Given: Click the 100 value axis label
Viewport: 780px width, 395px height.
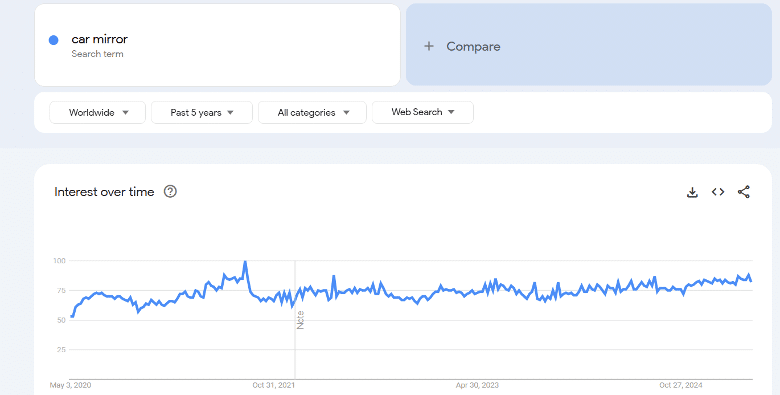Looking at the screenshot, I should tap(59, 261).
